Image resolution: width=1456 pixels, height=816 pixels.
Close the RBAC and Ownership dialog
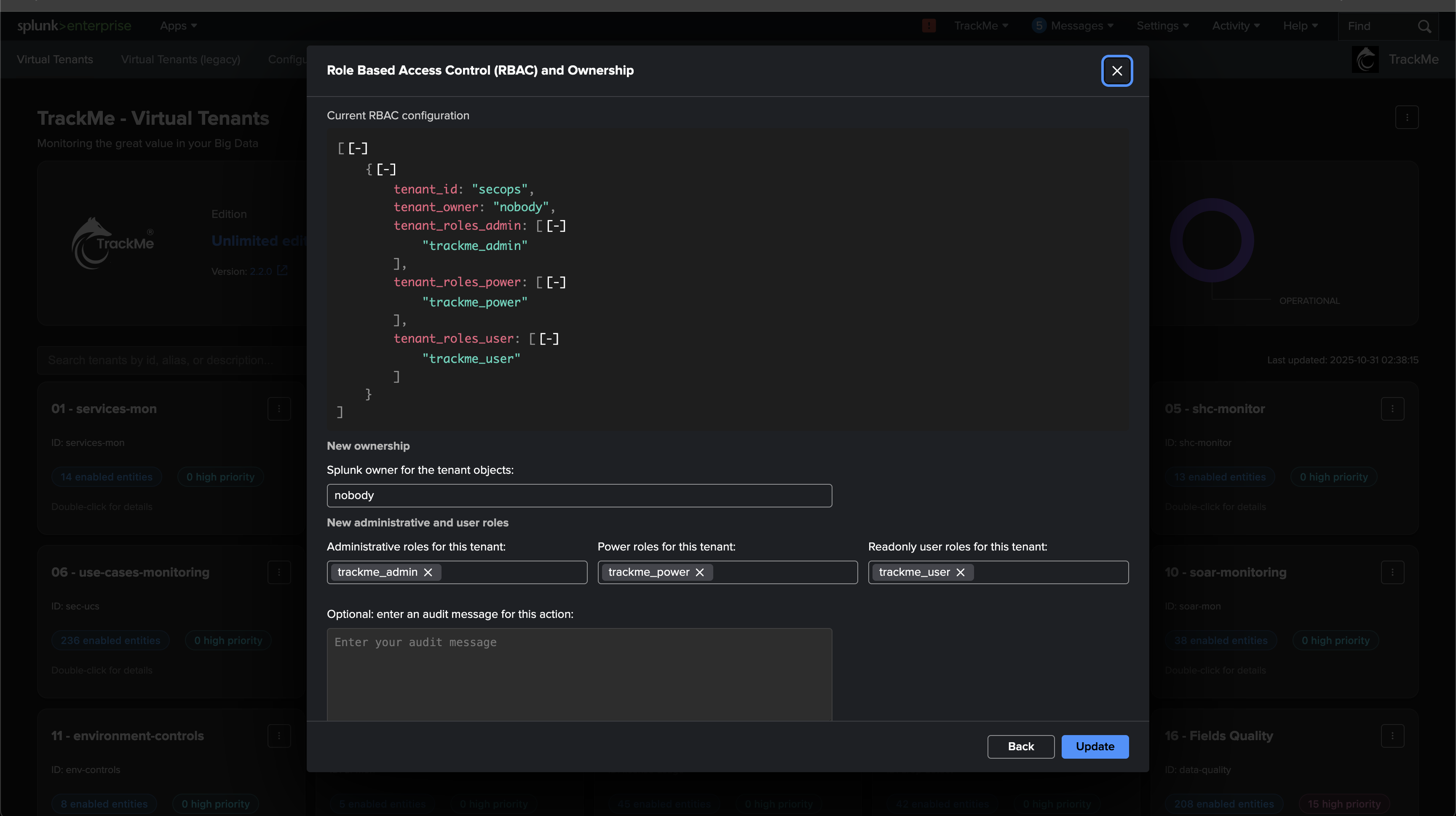[x=1117, y=71]
